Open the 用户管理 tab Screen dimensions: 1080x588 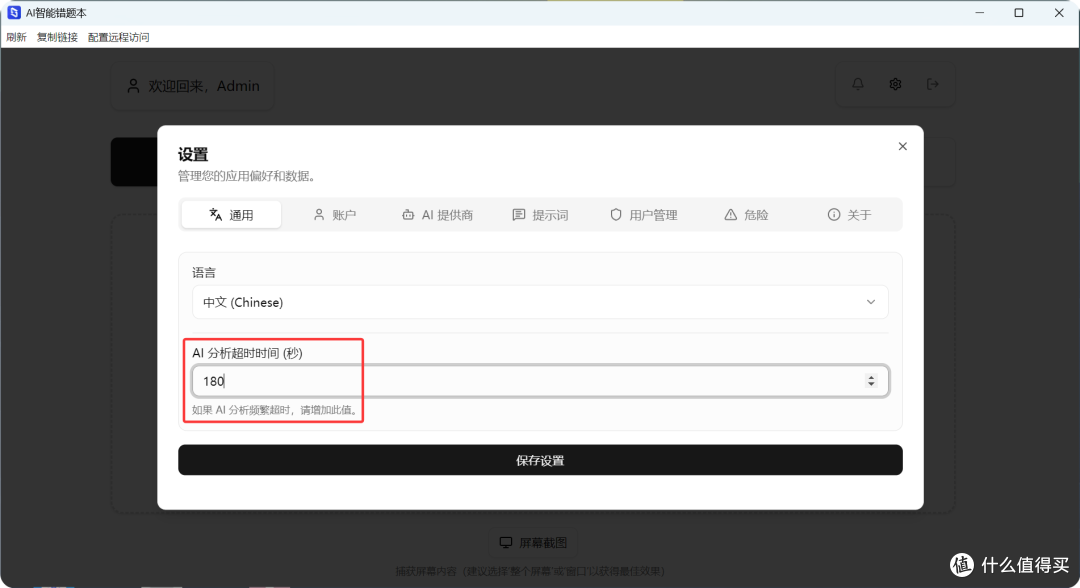643,215
